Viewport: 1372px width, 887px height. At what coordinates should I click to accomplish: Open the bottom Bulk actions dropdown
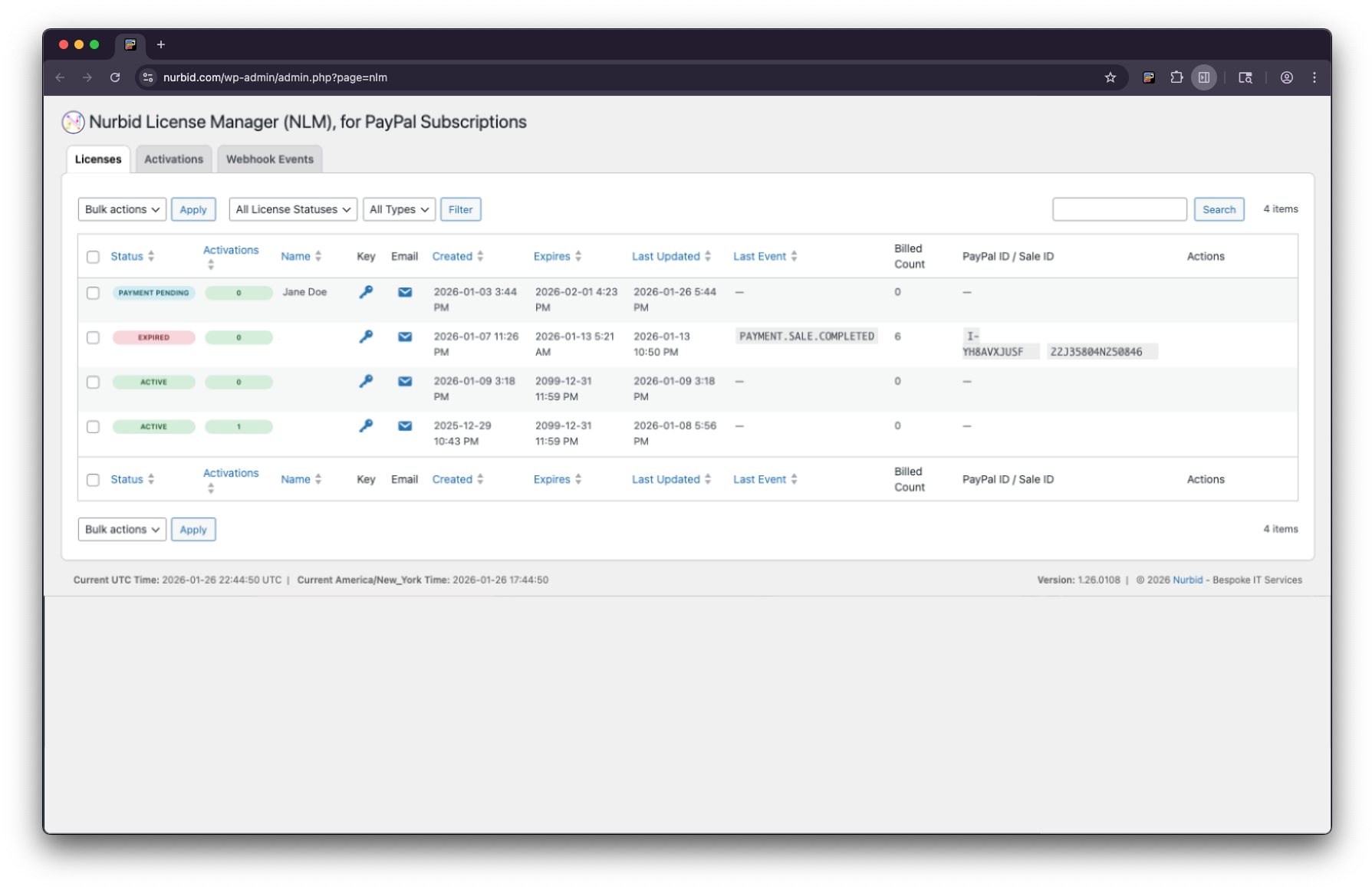(122, 529)
